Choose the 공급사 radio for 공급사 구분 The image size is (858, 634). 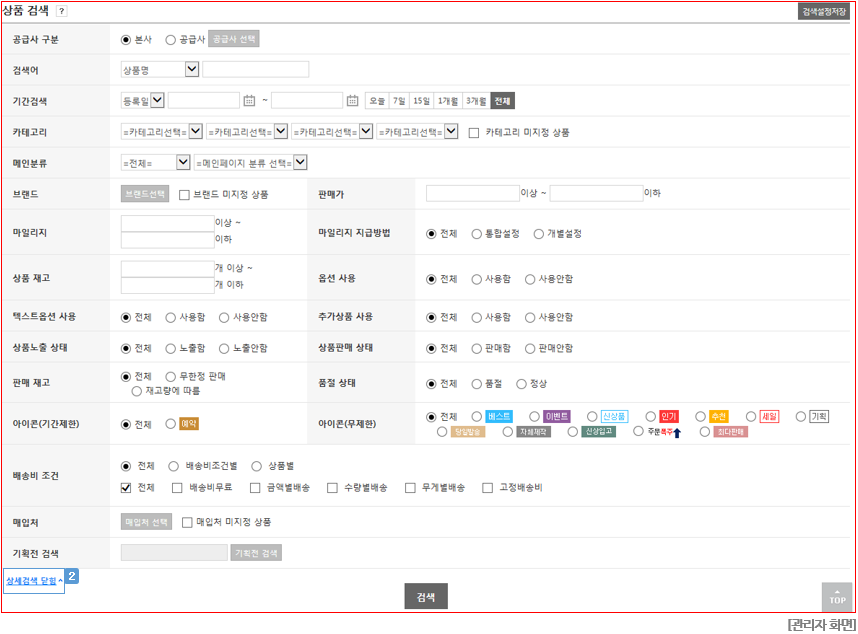pyautogui.click(x=171, y=40)
